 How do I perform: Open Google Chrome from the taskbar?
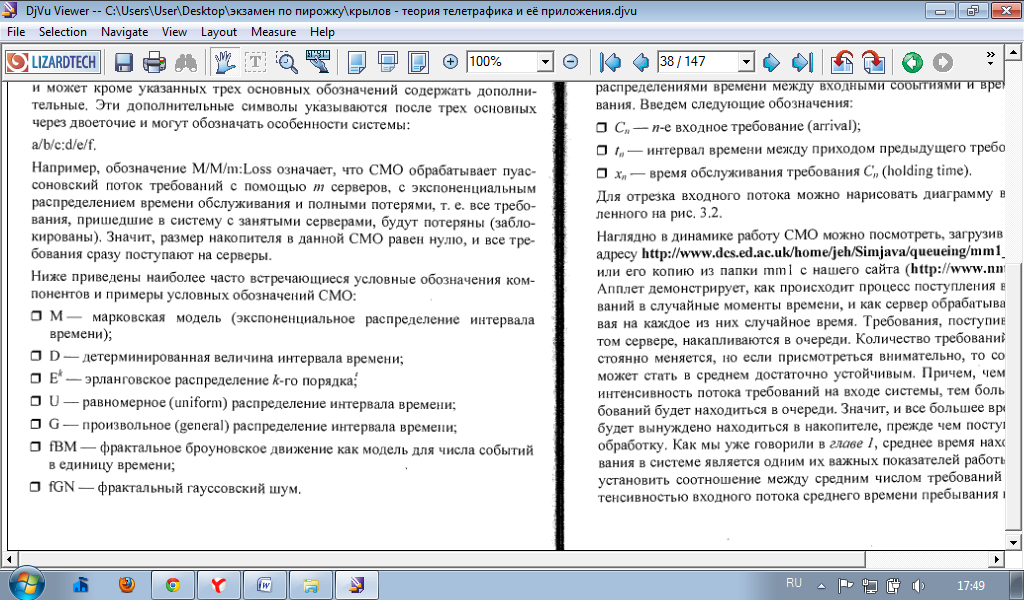click(173, 585)
